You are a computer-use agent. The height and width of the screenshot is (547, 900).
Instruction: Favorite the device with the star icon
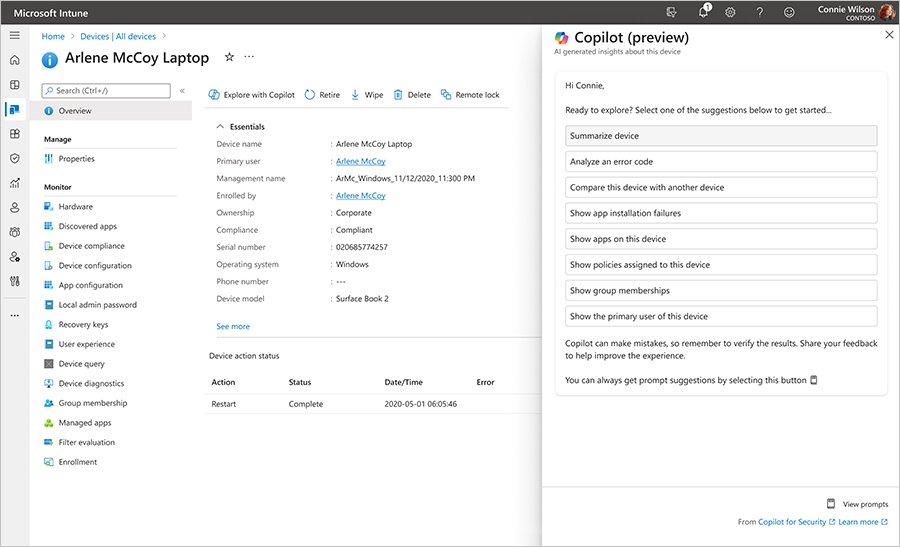pos(229,58)
